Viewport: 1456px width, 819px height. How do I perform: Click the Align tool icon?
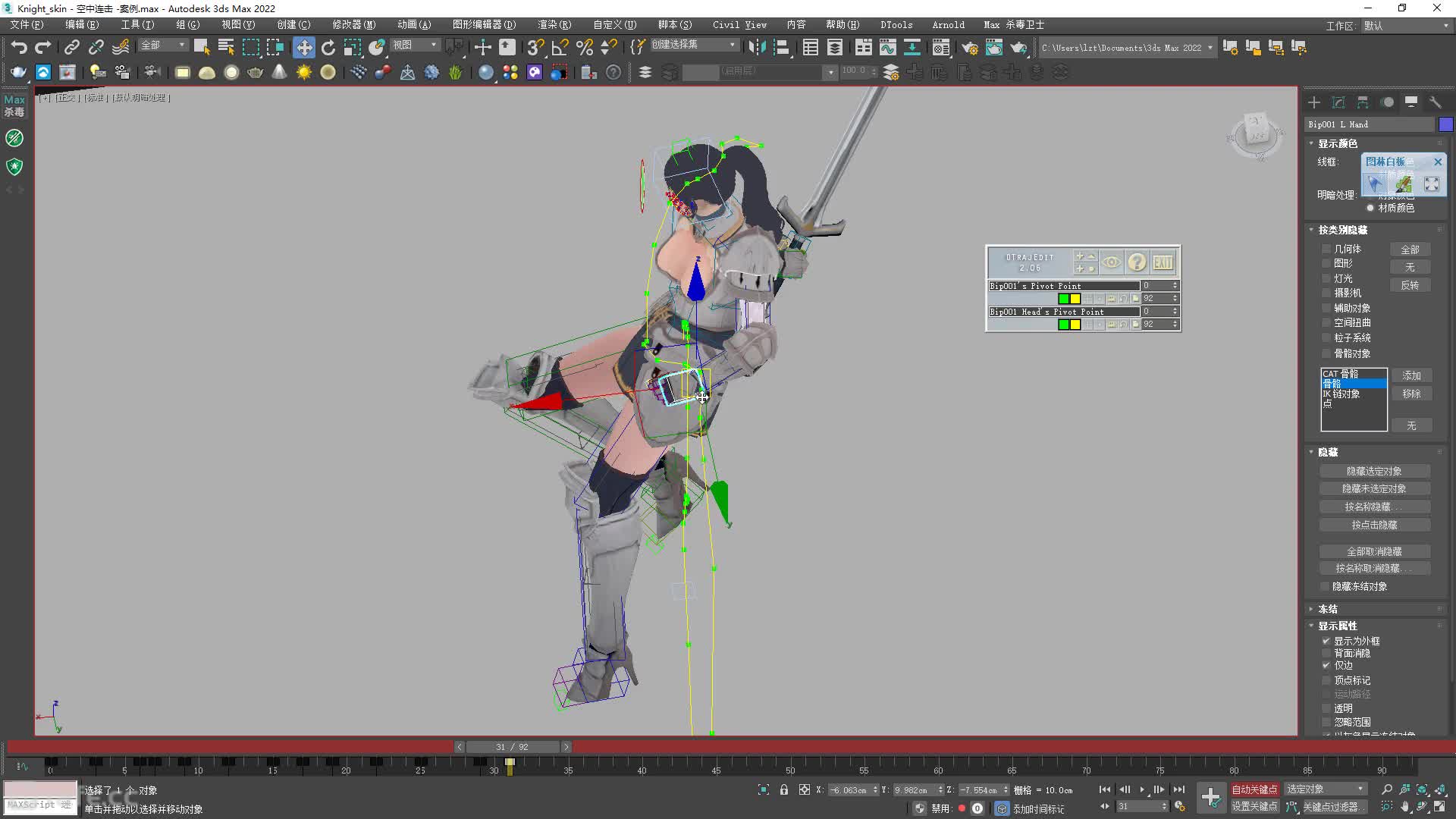tap(781, 47)
